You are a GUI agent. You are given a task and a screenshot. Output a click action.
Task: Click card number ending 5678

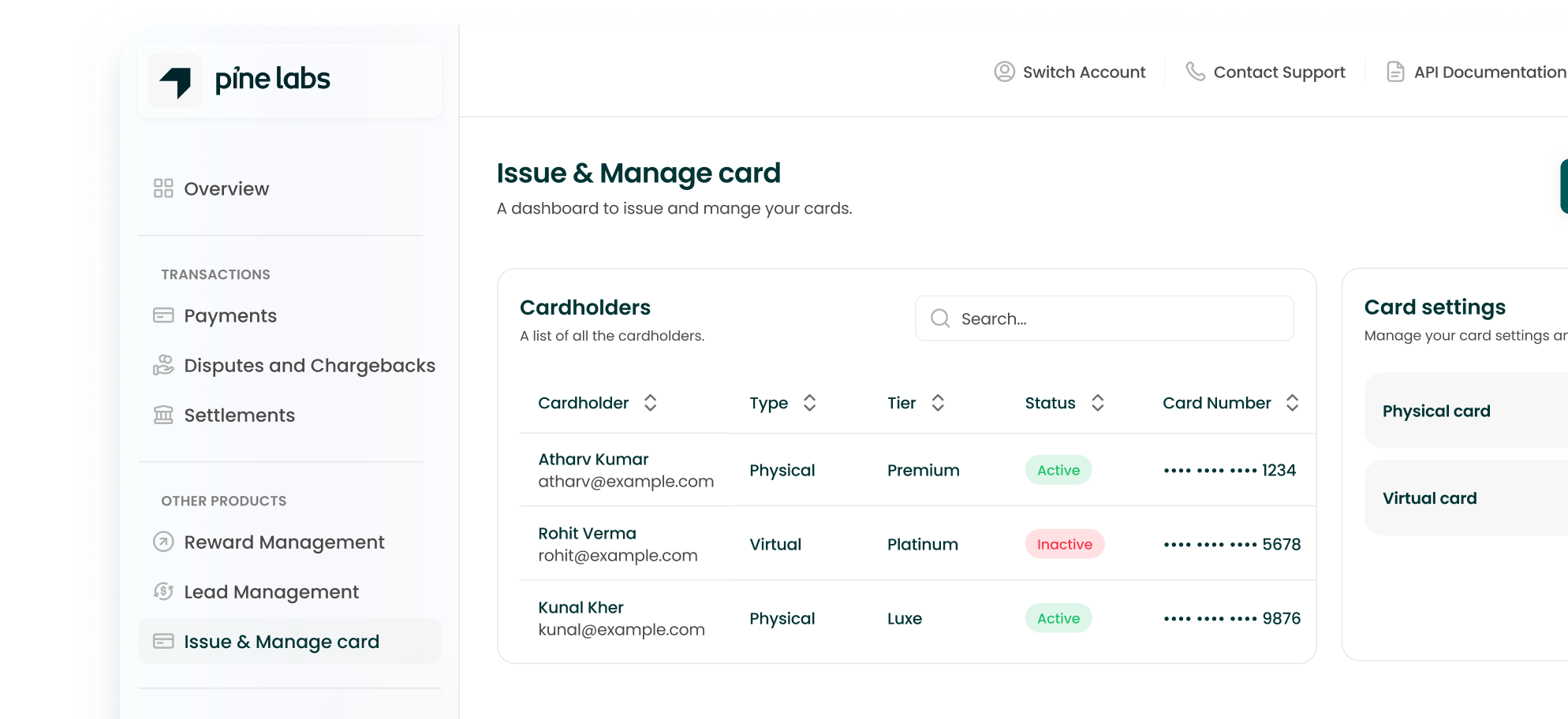tap(1232, 544)
